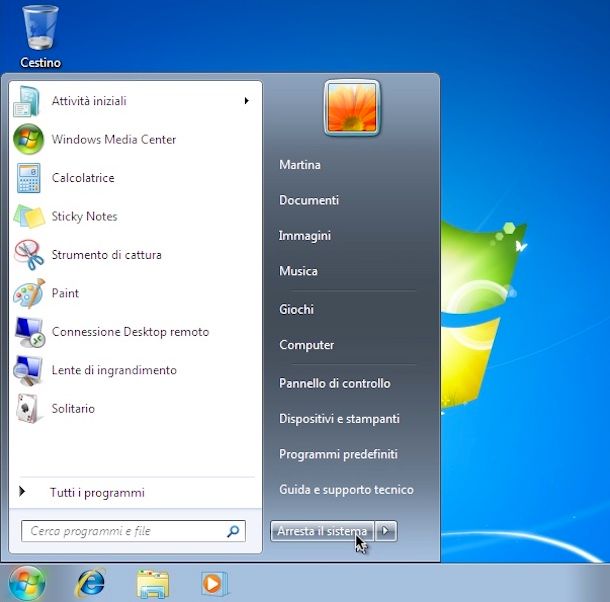The image size is (610, 602).
Task: Click the Paint palette icon
Action: (x=29, y=293)
